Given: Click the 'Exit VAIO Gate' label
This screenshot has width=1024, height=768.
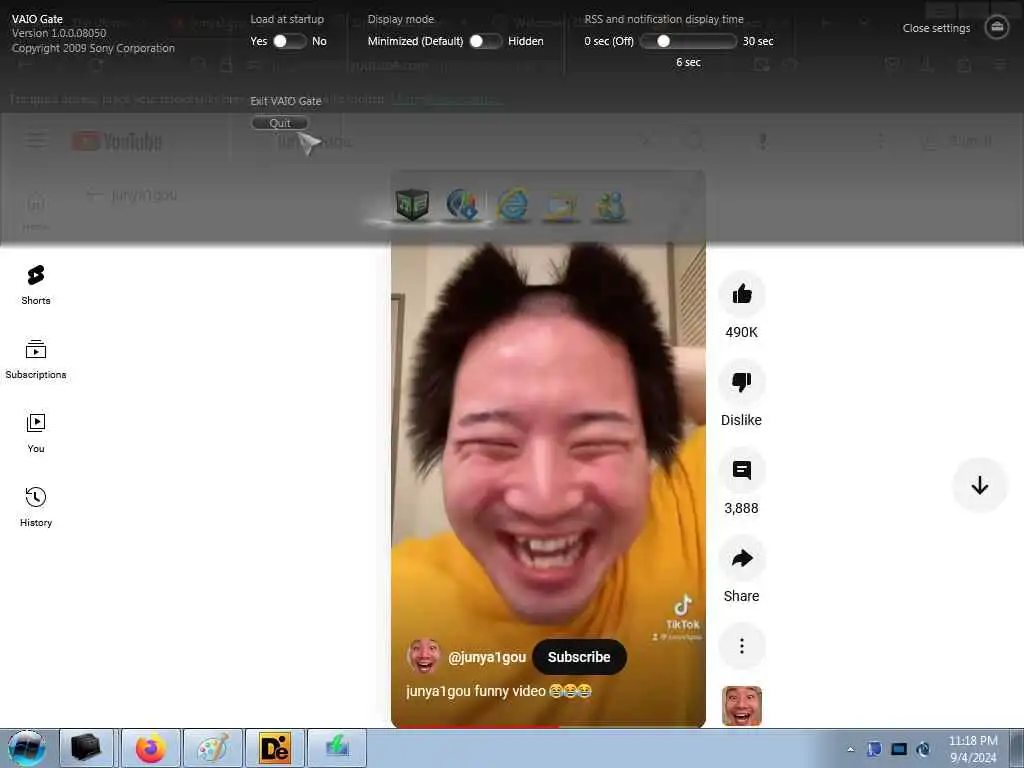Looking at the screenshot, I should pos(286,101).
